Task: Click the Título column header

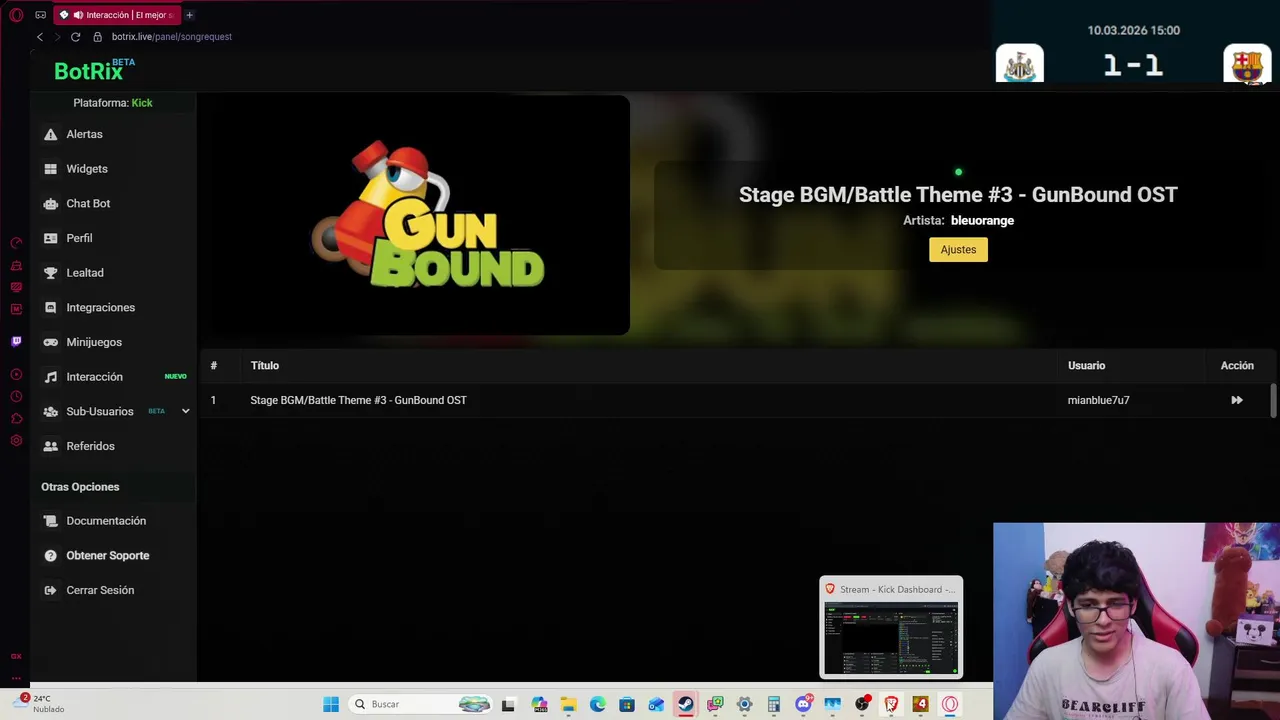Action: pos(265,366)
